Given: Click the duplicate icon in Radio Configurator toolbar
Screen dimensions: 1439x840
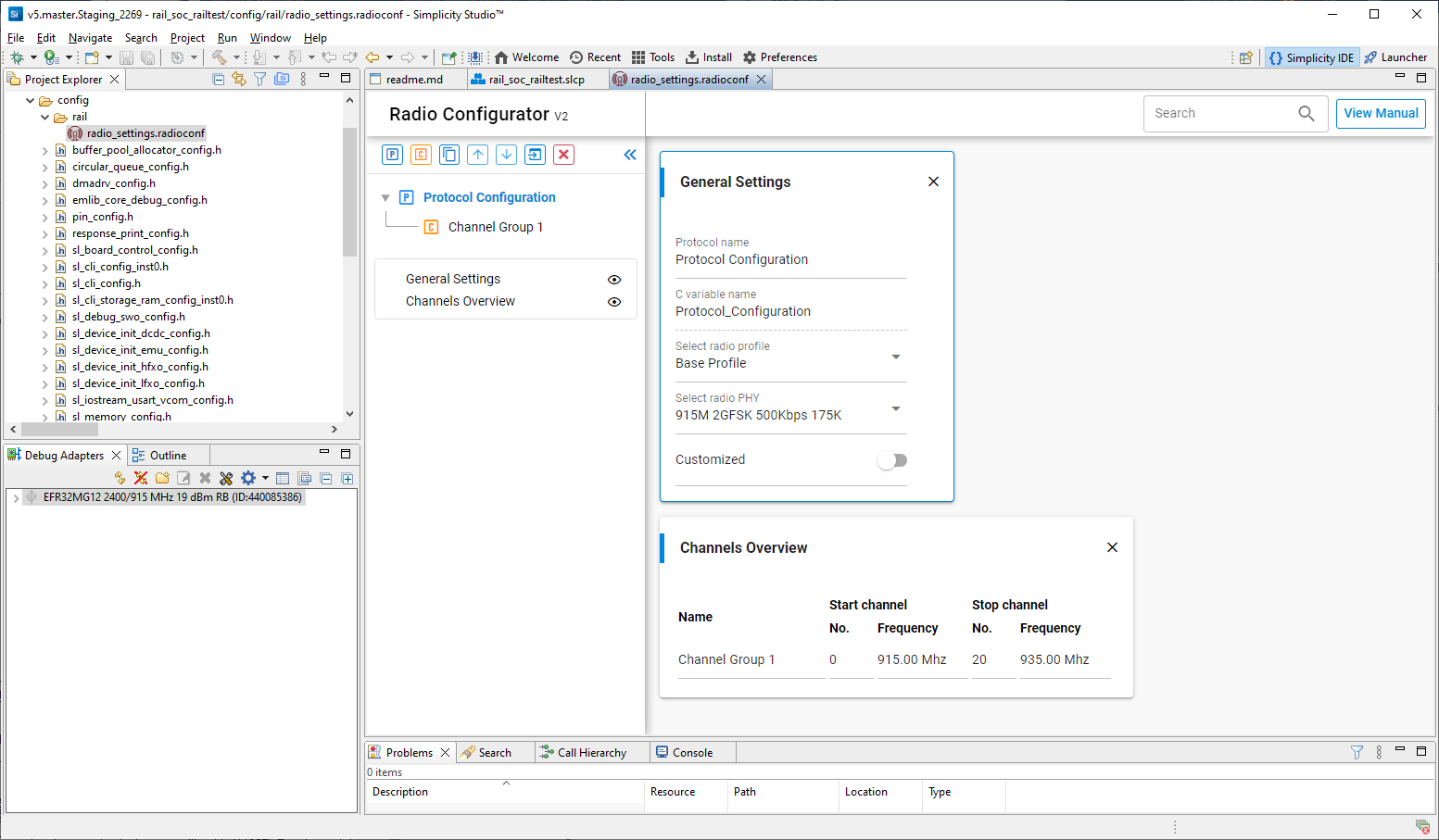Looking at the screenshot, I should pos(449,155).
